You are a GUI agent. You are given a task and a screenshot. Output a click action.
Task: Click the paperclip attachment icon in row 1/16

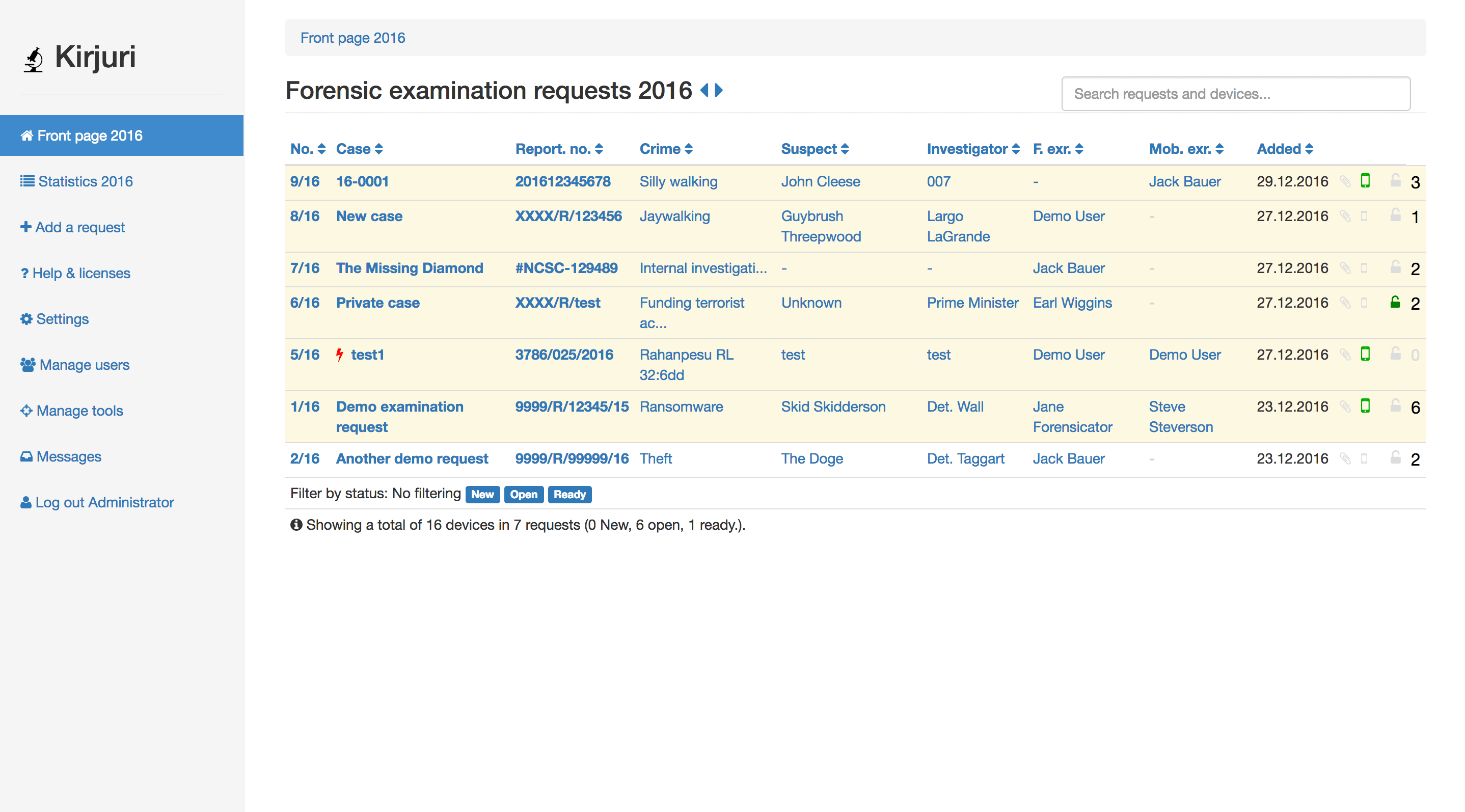[x=1345, y=407]
